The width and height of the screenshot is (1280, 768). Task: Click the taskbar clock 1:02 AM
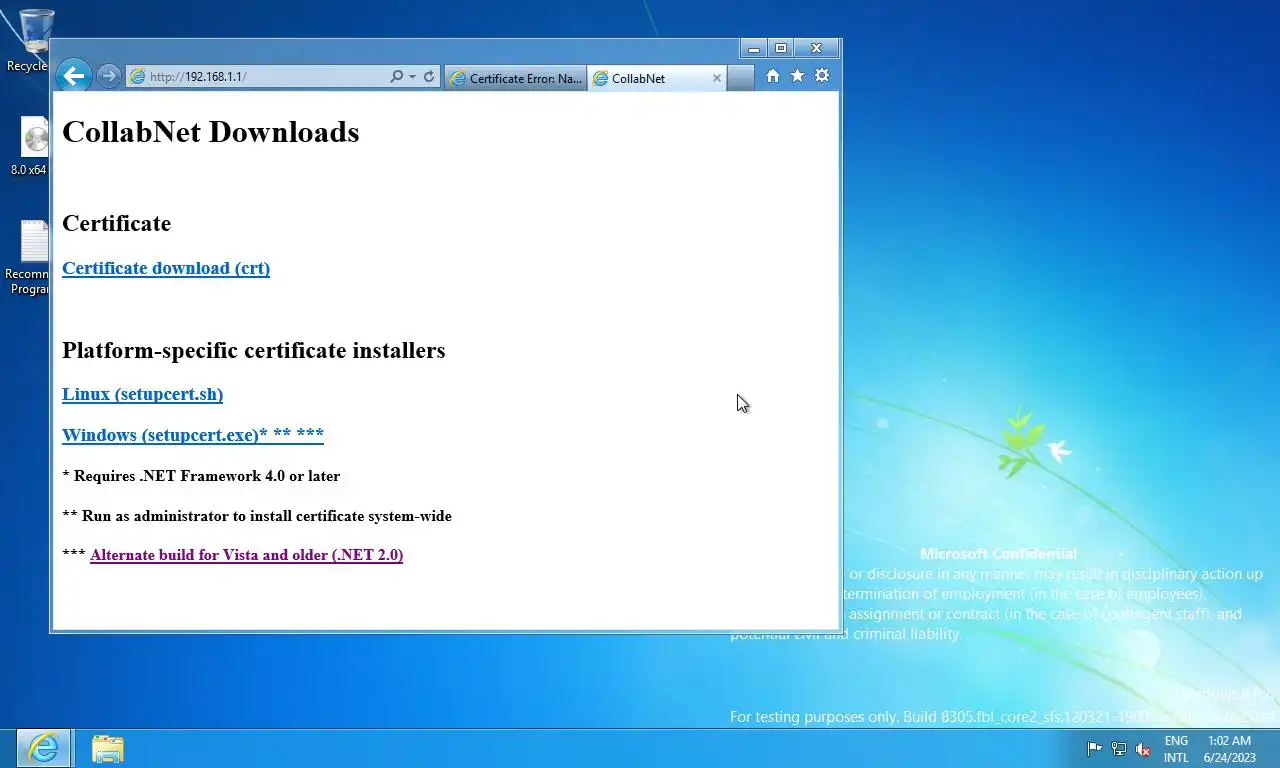1229,749
